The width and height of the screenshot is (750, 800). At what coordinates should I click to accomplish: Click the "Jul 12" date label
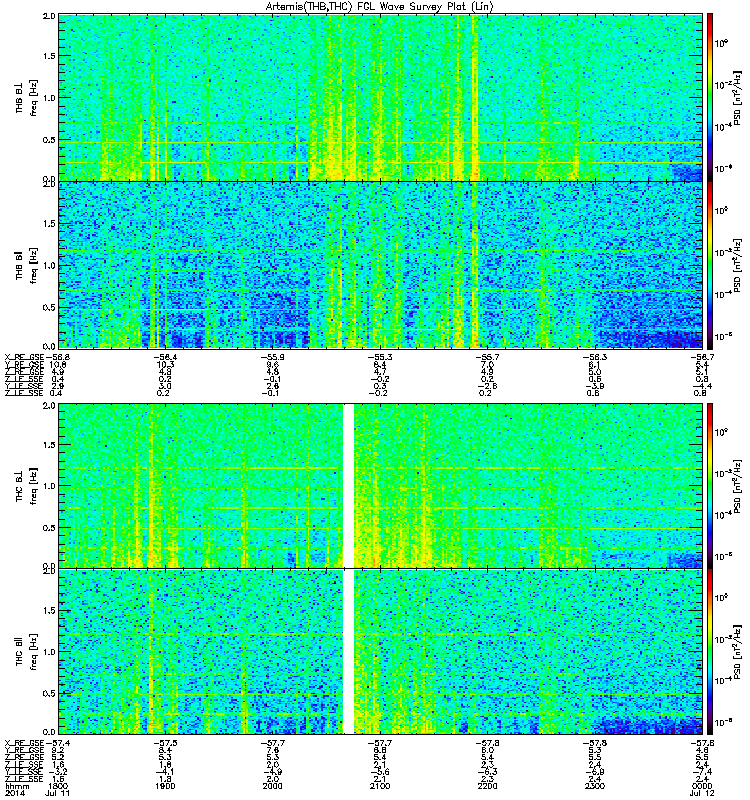click(700, 793)
